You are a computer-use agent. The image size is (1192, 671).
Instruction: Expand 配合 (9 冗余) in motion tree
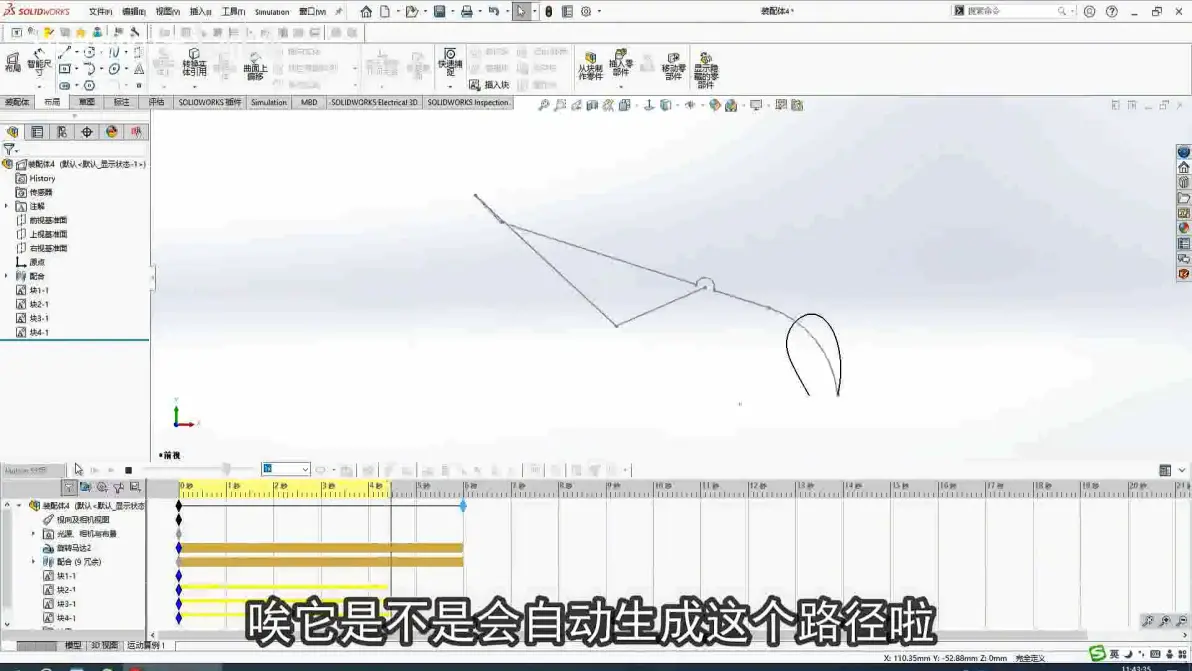pos(33,562)
